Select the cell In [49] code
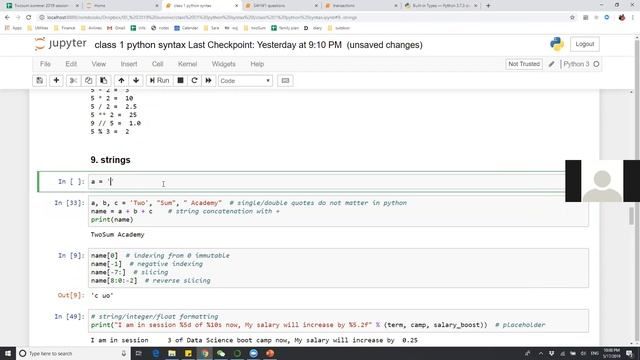This screenshot has width=640, height=360. [x=338, y=321]
